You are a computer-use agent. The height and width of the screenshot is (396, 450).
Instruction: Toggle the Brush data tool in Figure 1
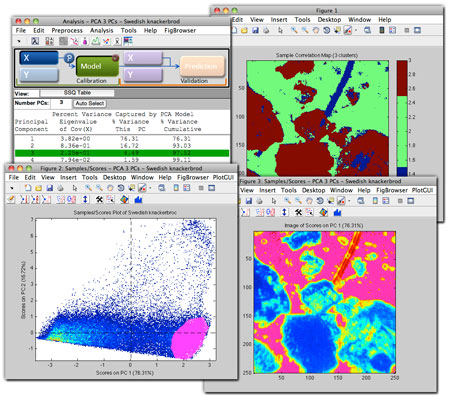[348, 30]
